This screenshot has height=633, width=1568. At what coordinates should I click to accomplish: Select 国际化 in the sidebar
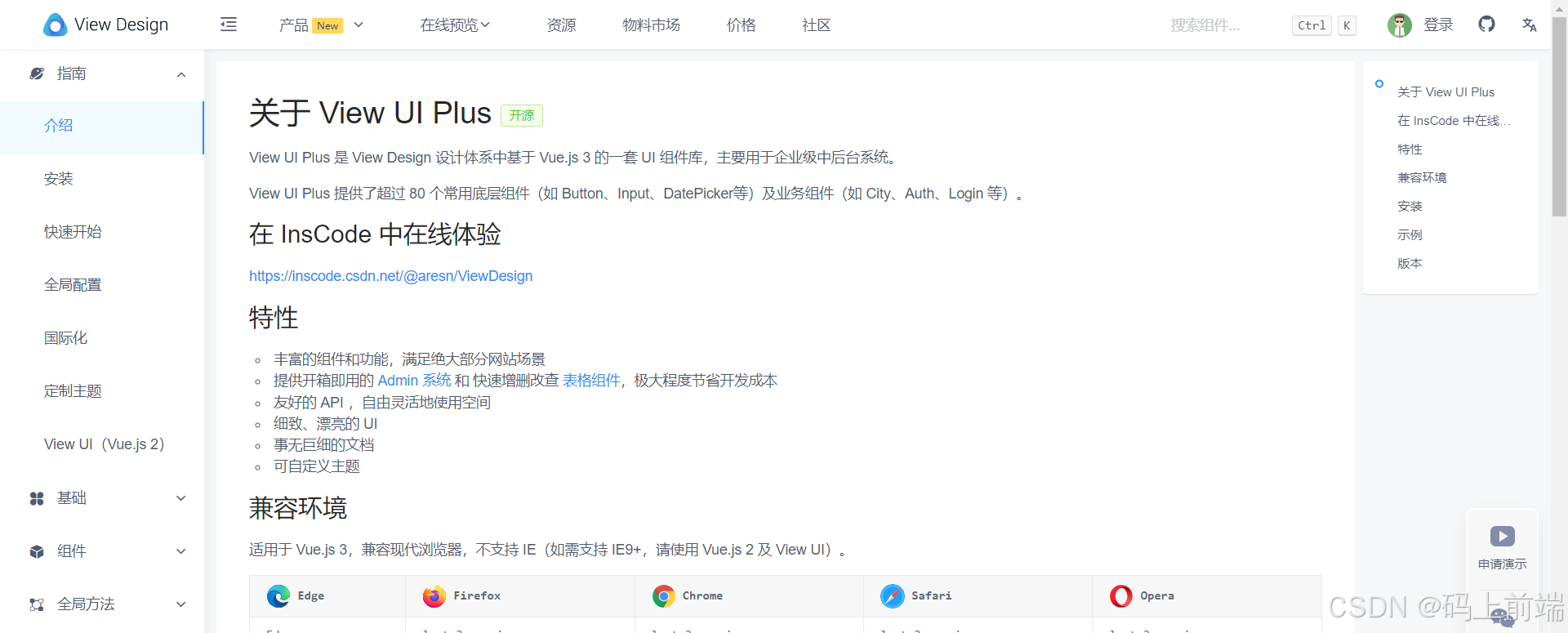pos(102,338)
